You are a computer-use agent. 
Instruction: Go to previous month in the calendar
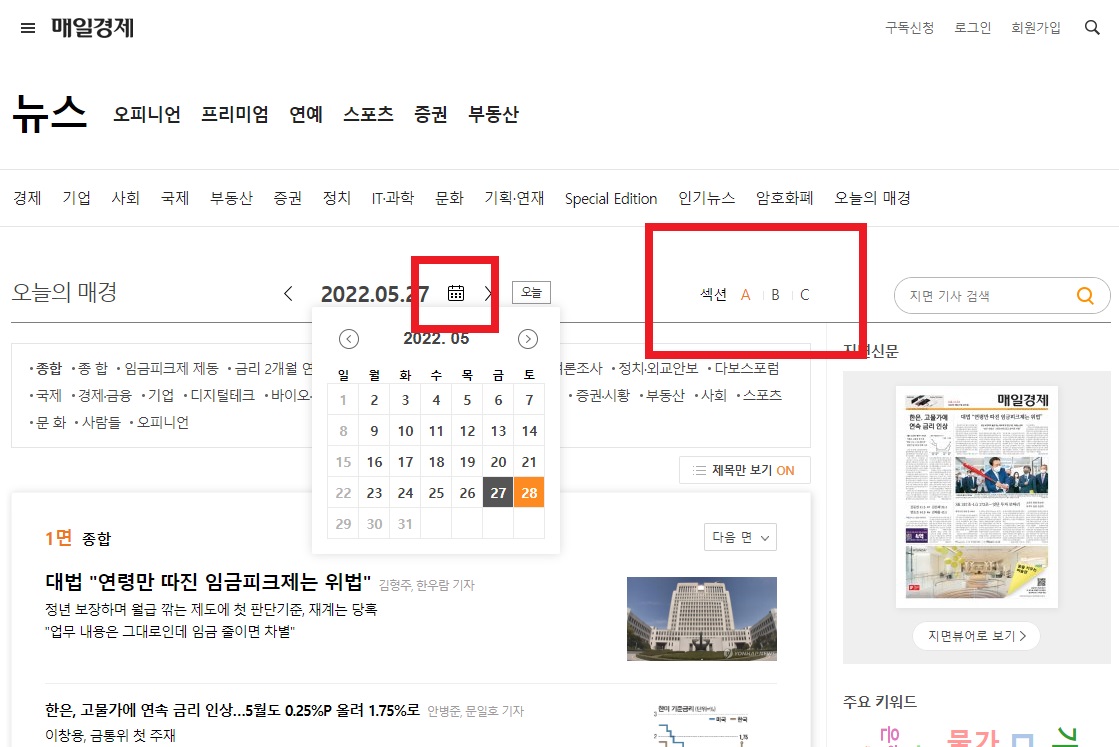pos(348,339)
